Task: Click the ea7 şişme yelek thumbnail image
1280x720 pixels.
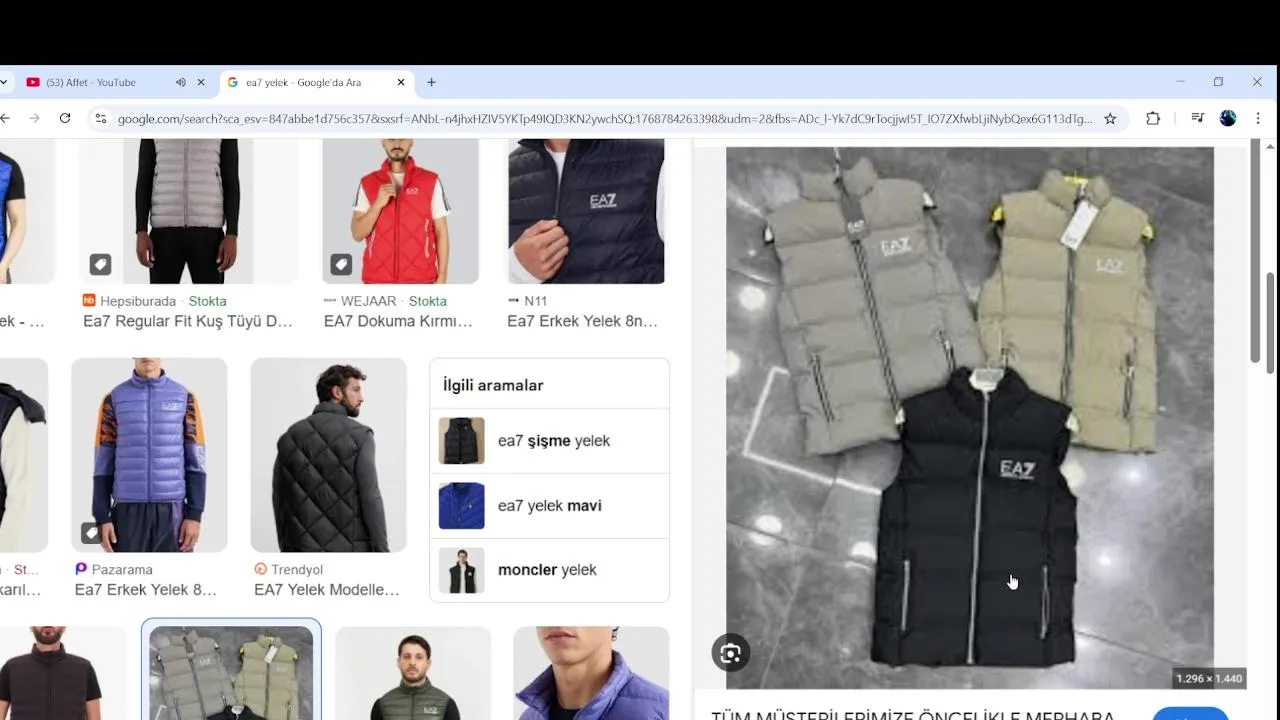Action: (461, 441)
